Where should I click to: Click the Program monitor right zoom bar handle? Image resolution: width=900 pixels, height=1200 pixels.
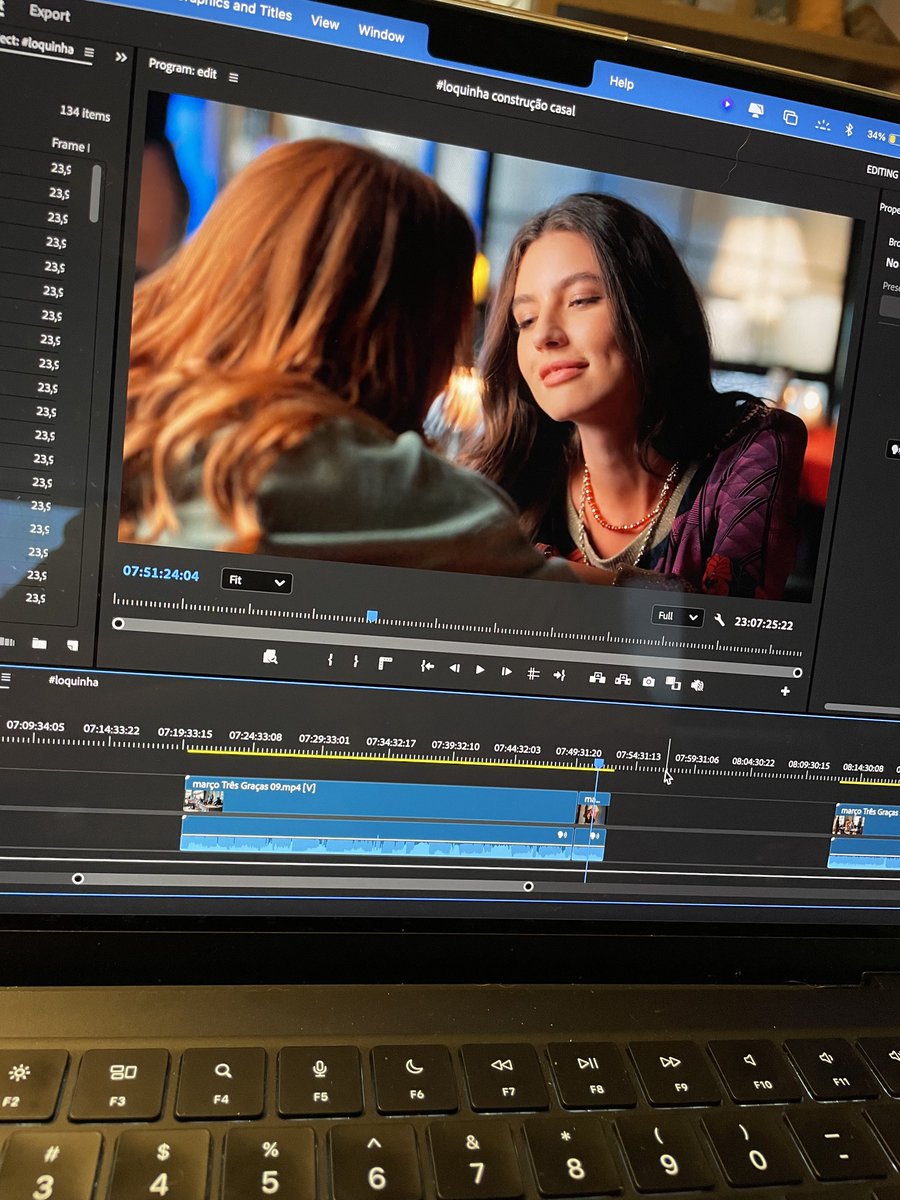coord(797,673)
